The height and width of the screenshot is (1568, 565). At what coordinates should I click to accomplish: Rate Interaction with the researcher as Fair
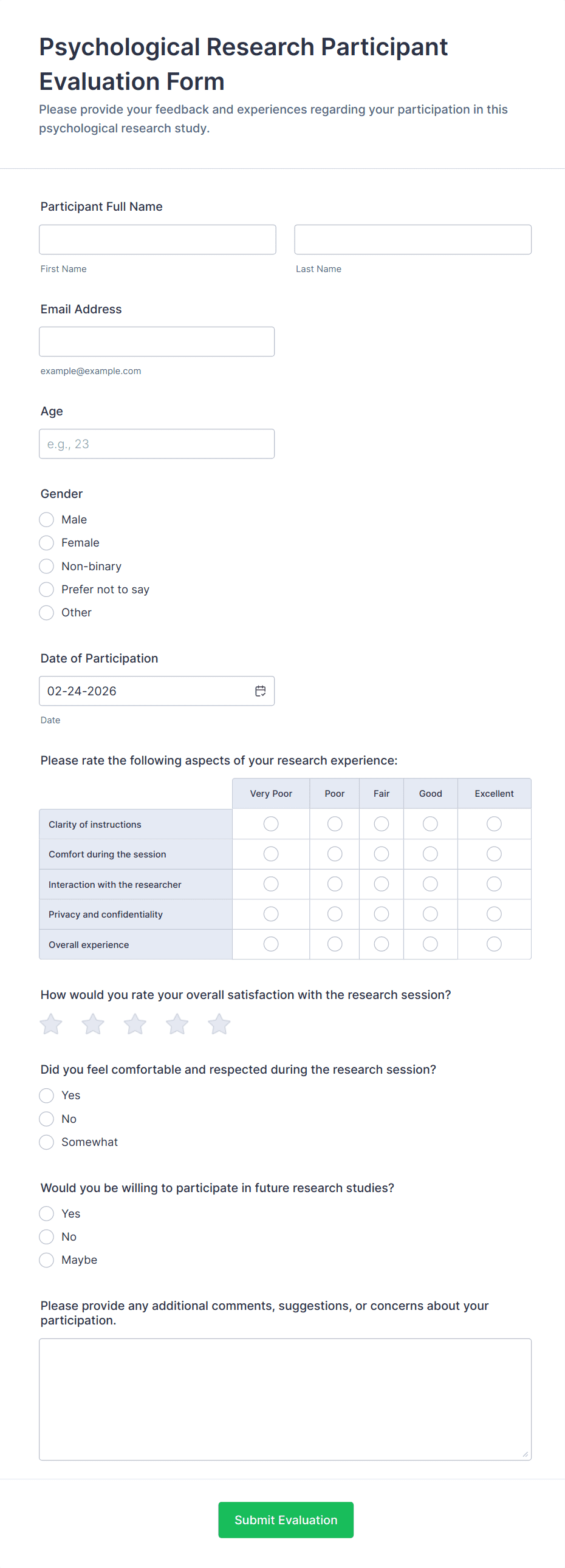(381, 884)
